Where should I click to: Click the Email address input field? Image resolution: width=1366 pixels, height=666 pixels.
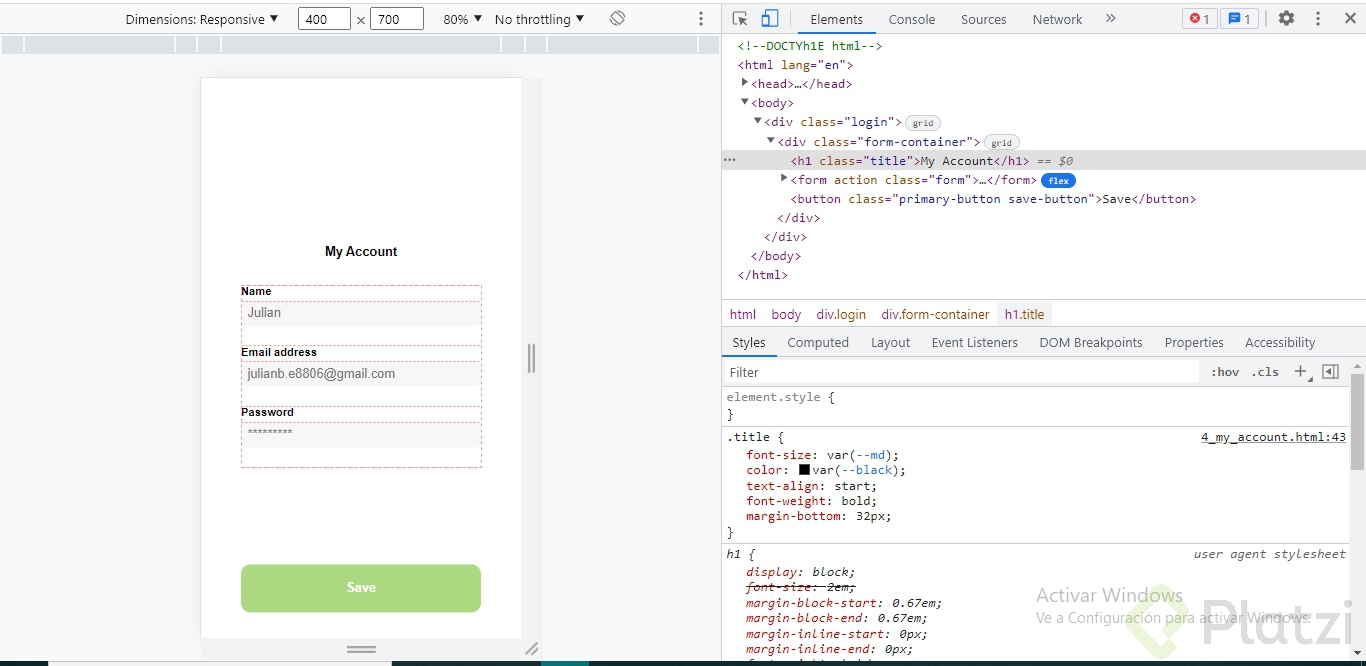(x=361, y=374)
